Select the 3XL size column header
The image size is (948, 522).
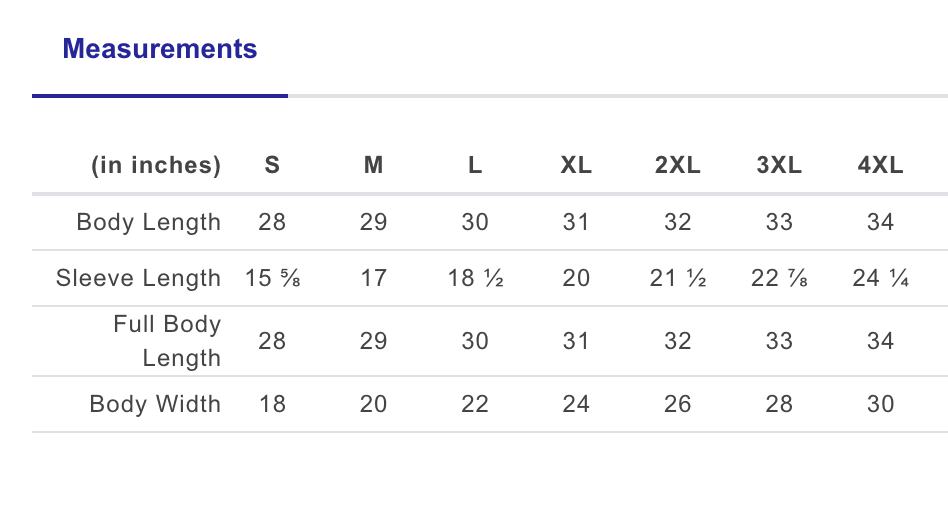click(779, 166)
